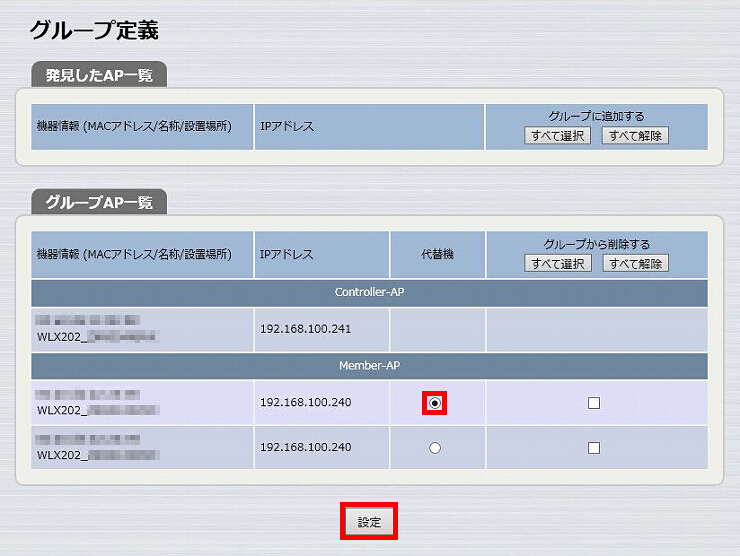Click second Member-AP IP 192.168.100.240
Image resolution: width=740 pixels, height=556 pixels.
coord(305,447)
